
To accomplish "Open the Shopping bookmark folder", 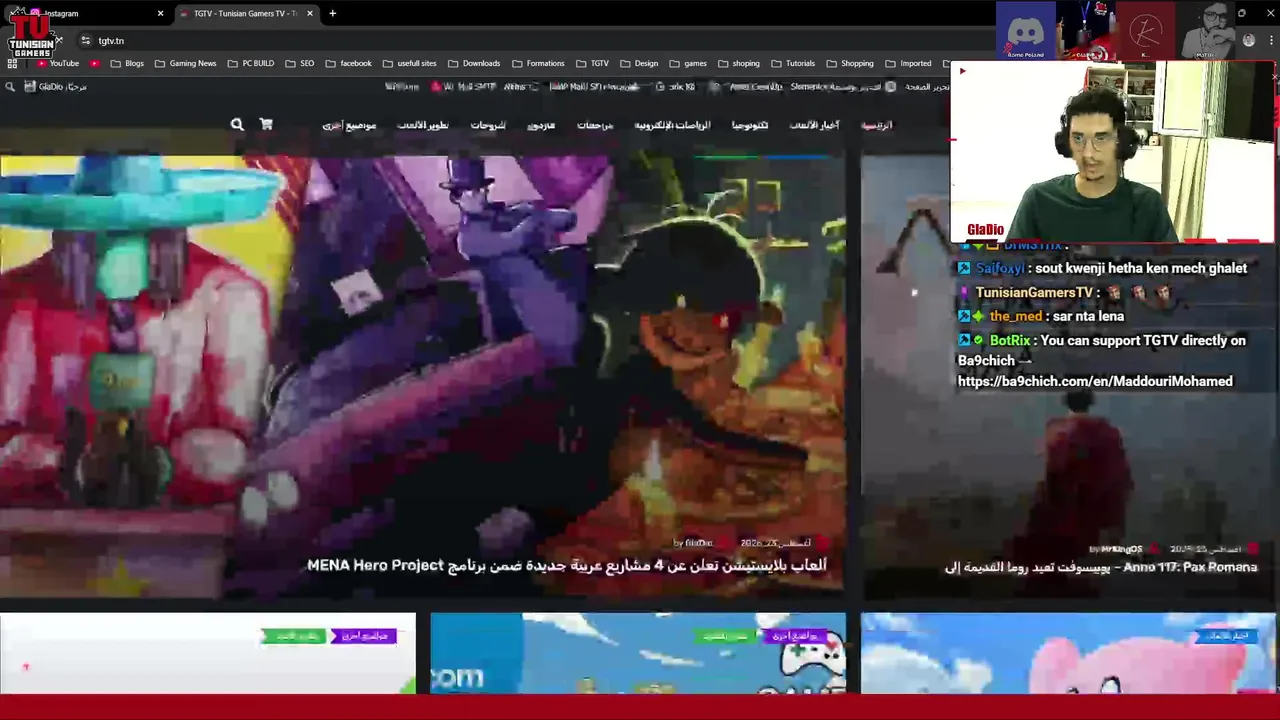I will 850,63.
